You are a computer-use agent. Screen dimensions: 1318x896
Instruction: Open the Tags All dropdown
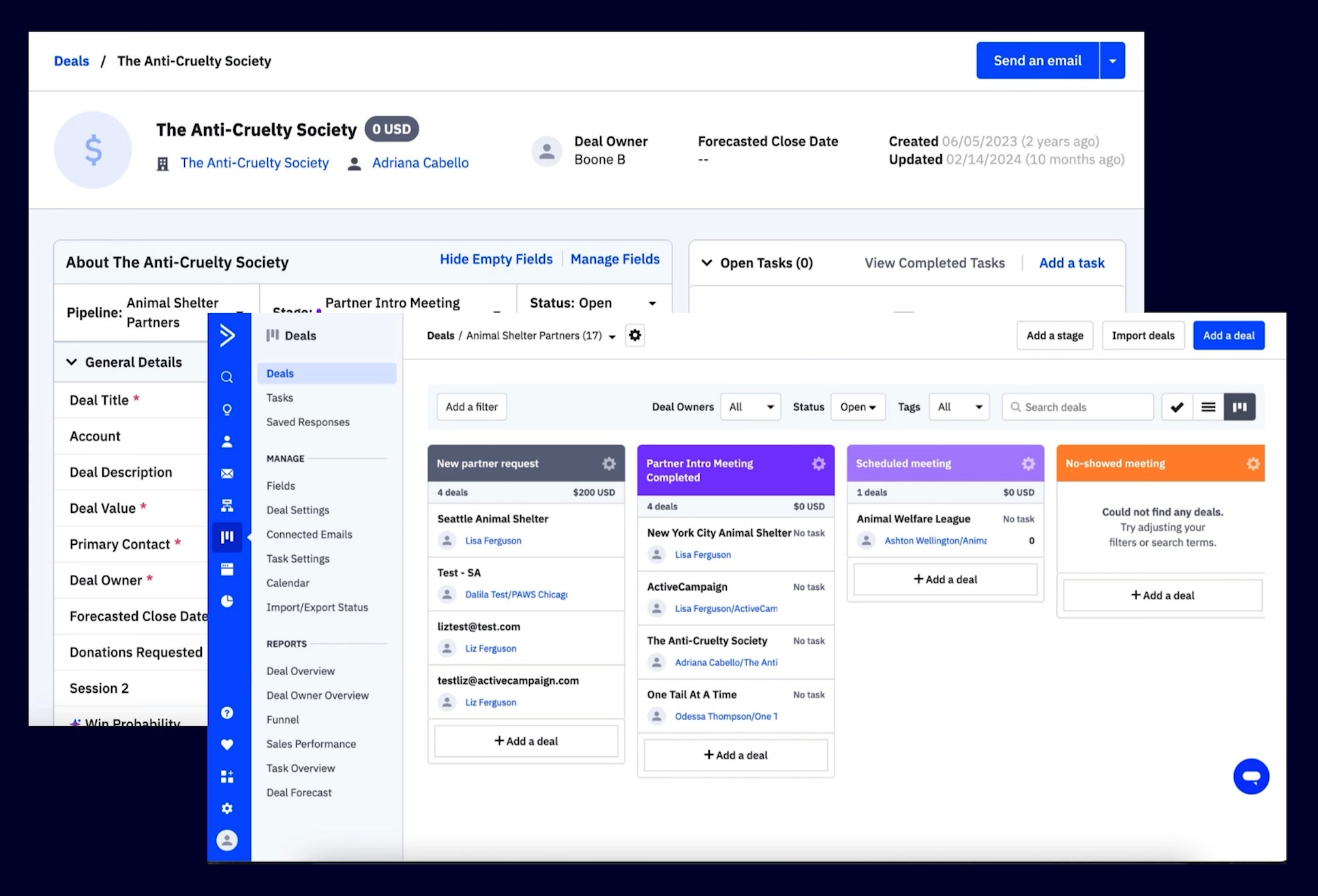(x=959, y=407)
